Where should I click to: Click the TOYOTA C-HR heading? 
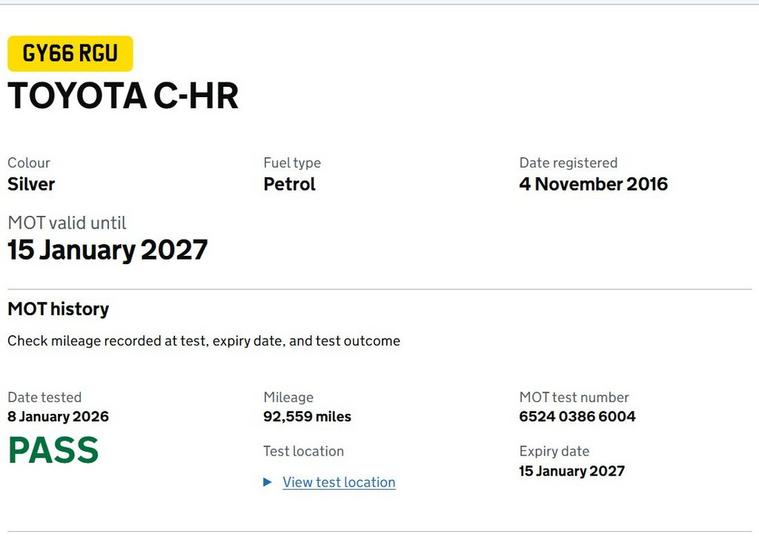point(123,96)
